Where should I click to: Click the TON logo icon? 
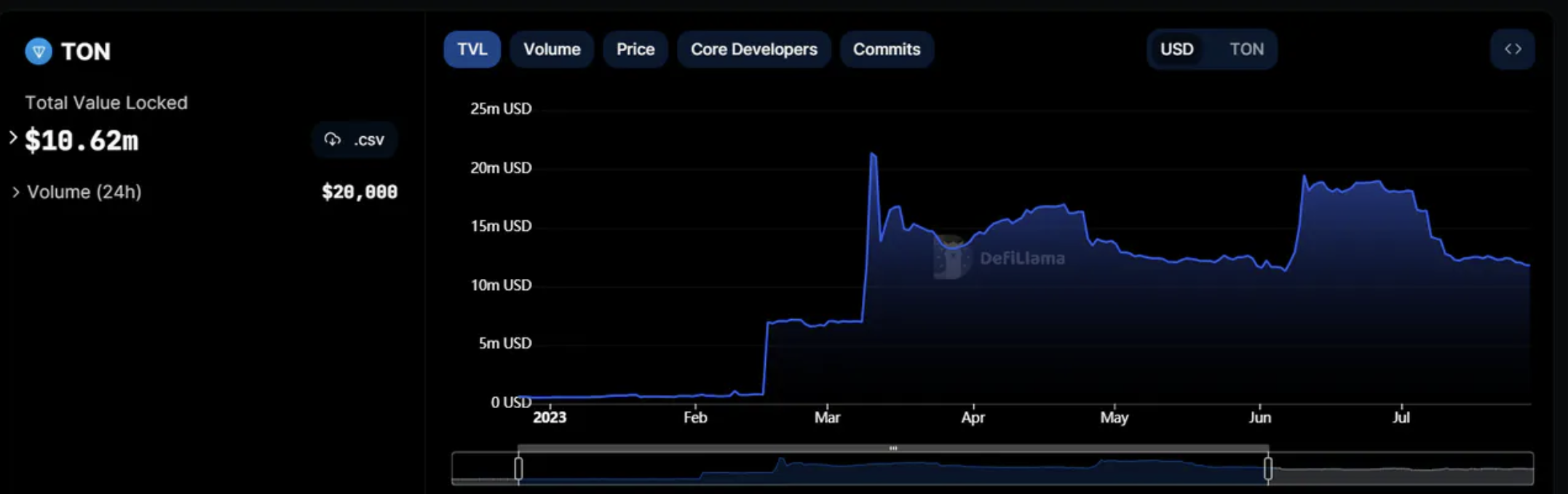pyautogui.click(x=39, y=52)
